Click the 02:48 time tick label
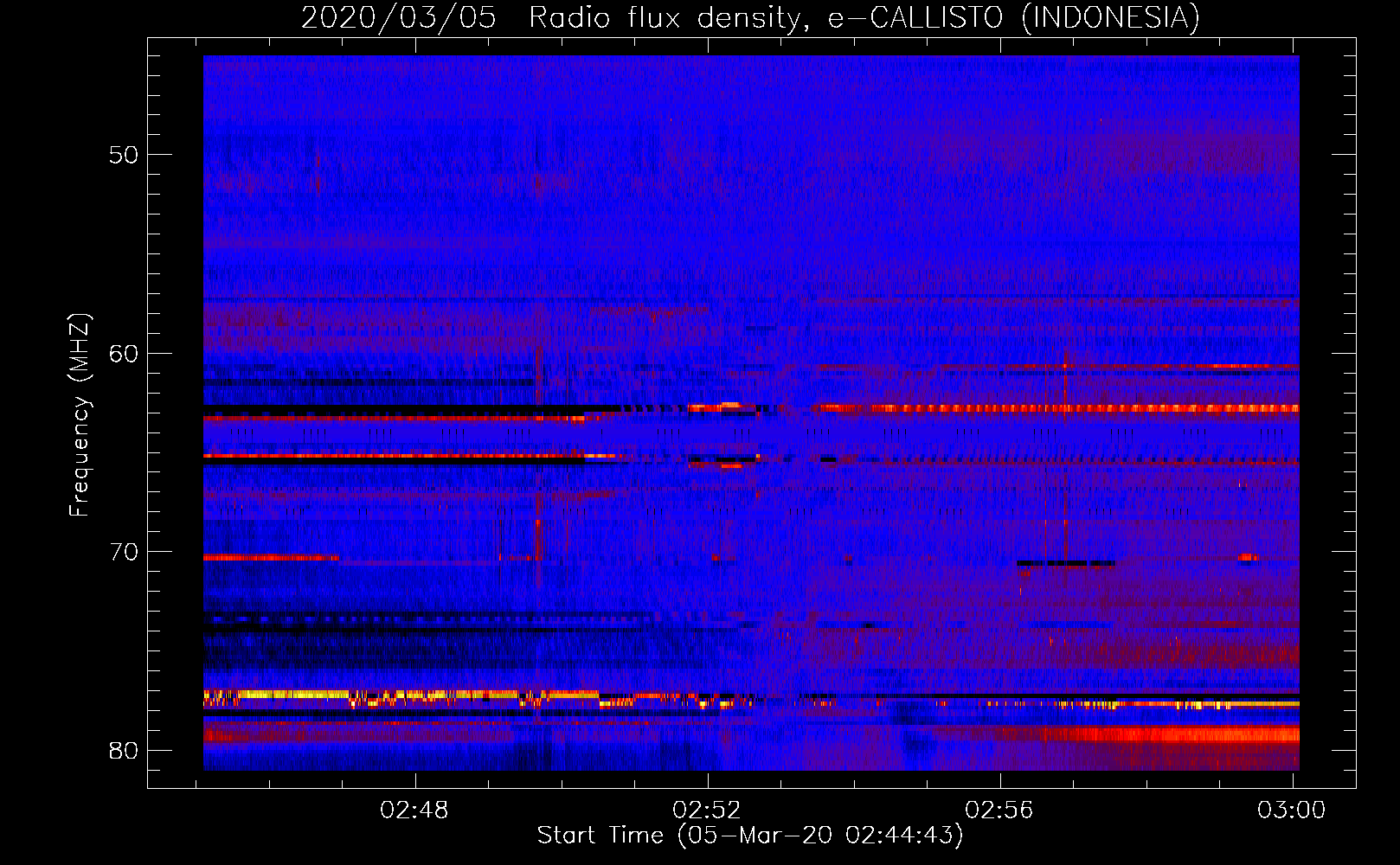1400x865 pixels. pos(414,810)
